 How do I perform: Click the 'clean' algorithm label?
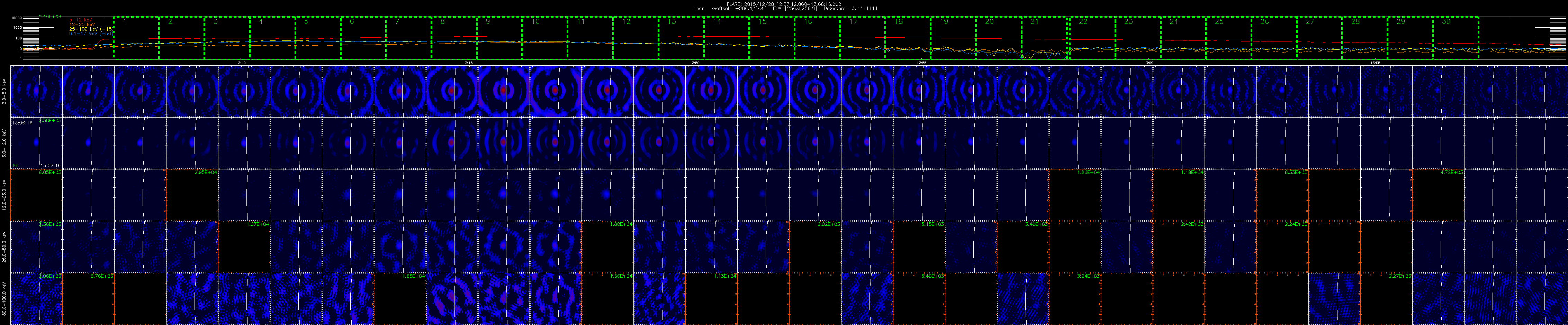pos(699,9)
